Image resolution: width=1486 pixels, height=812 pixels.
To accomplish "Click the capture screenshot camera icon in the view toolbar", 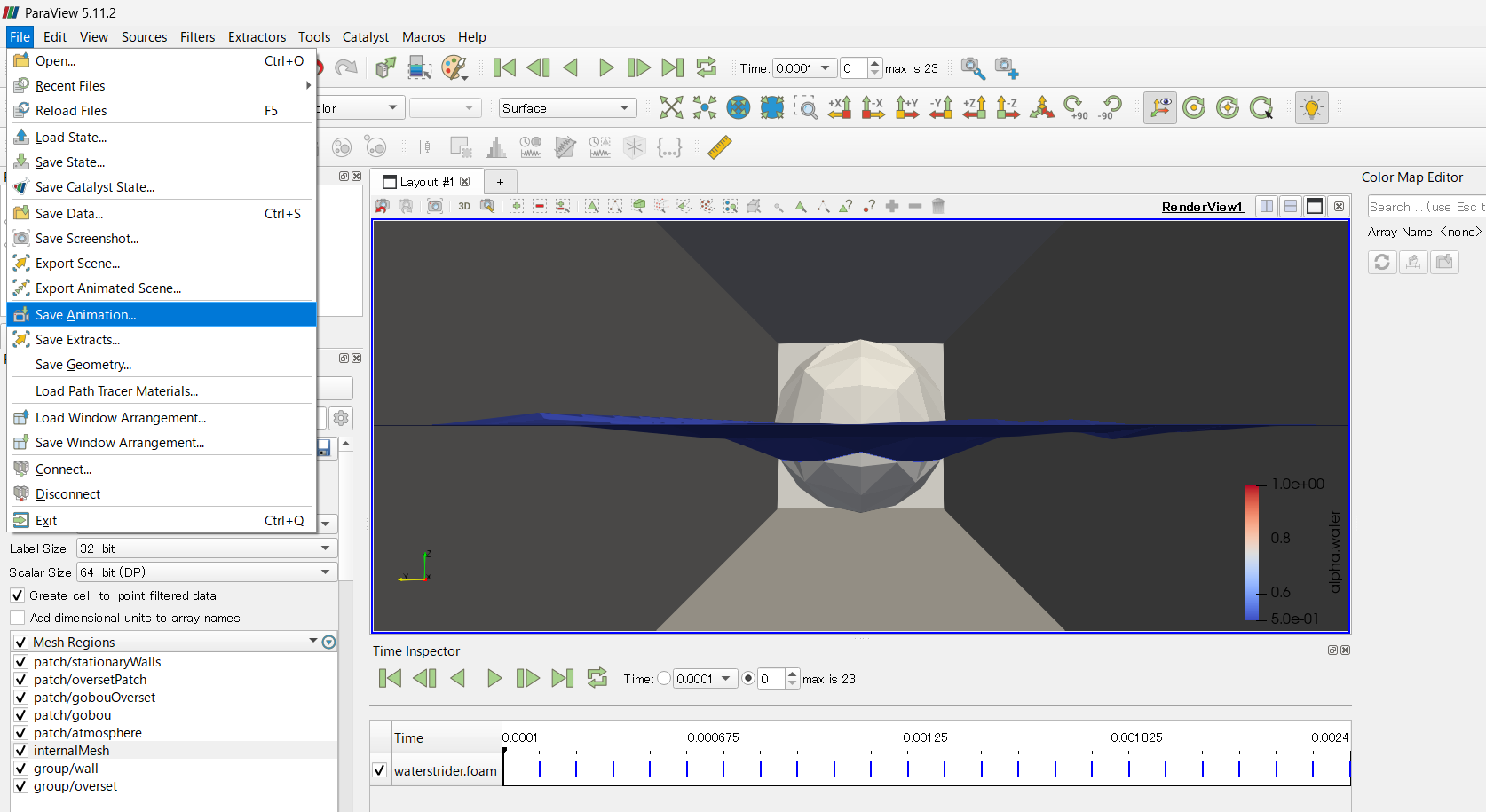I will pyautogui.click(x=435, y=206).
